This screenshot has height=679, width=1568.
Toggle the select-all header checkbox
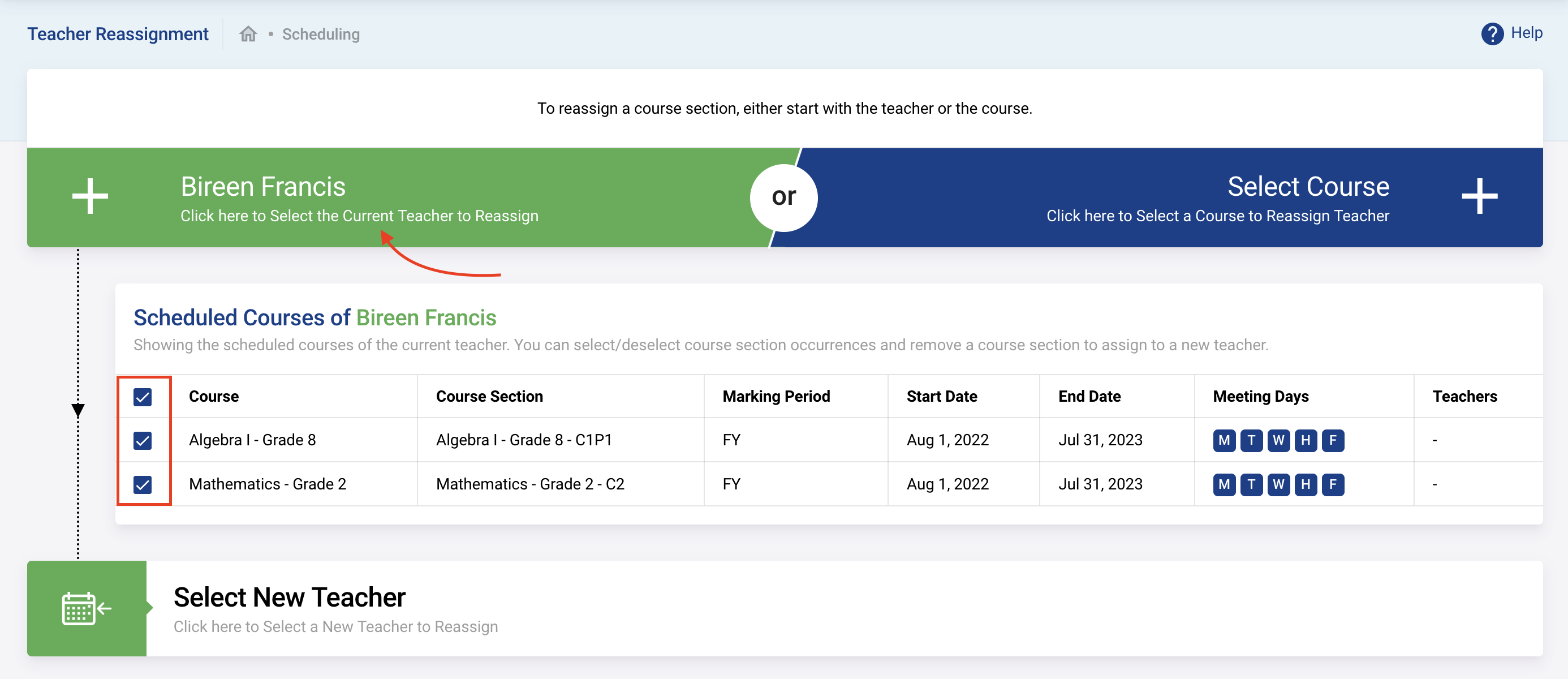pyautogui.click(x=143, y=397)
